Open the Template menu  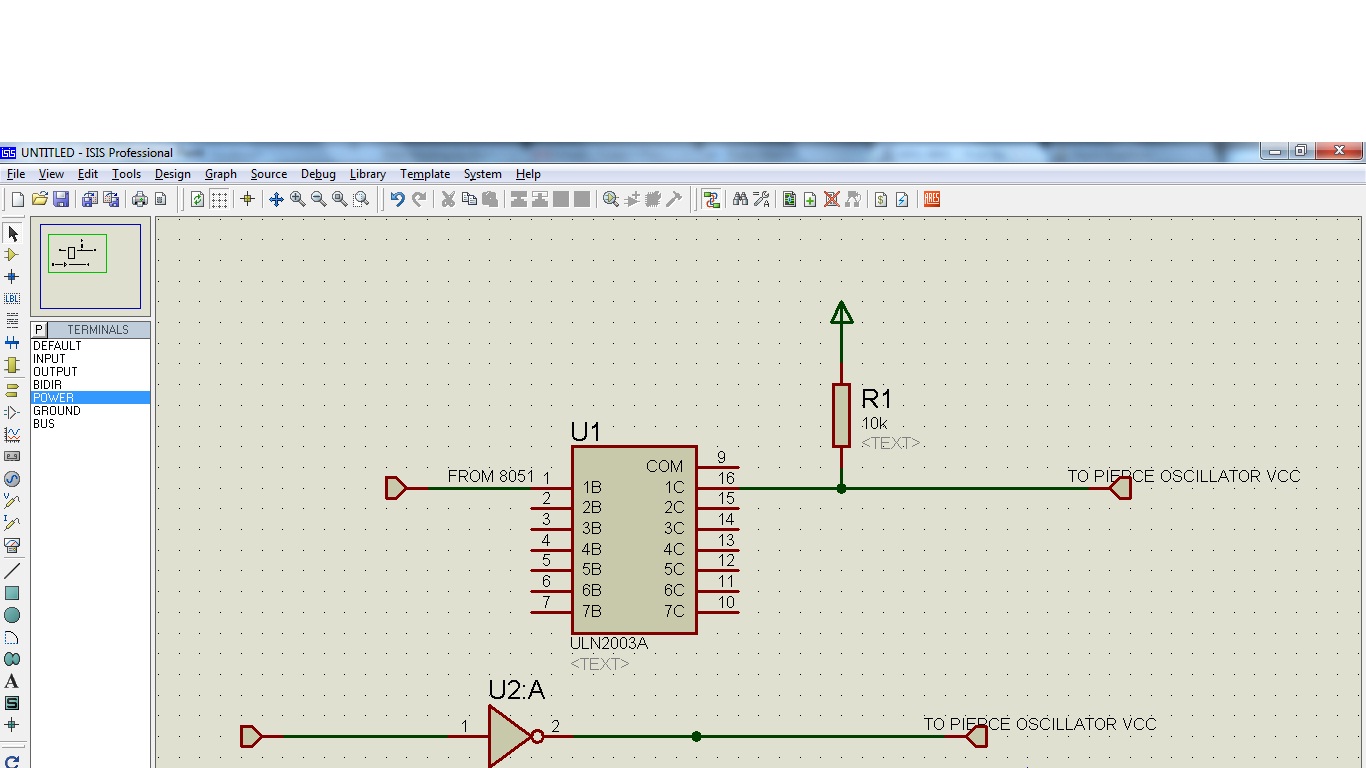coord(425,174)
